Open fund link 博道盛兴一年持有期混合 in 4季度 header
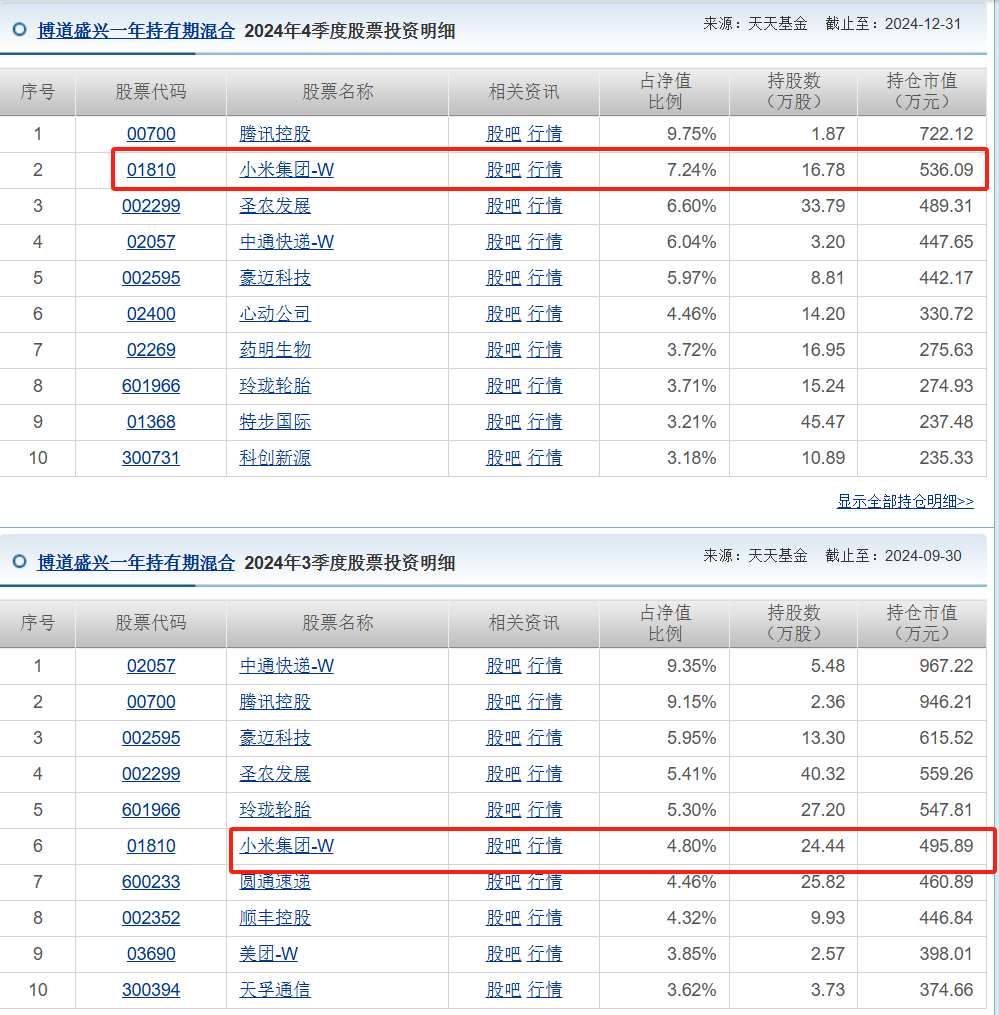This screenshot has height=1015, width=999. pos(136,30)
